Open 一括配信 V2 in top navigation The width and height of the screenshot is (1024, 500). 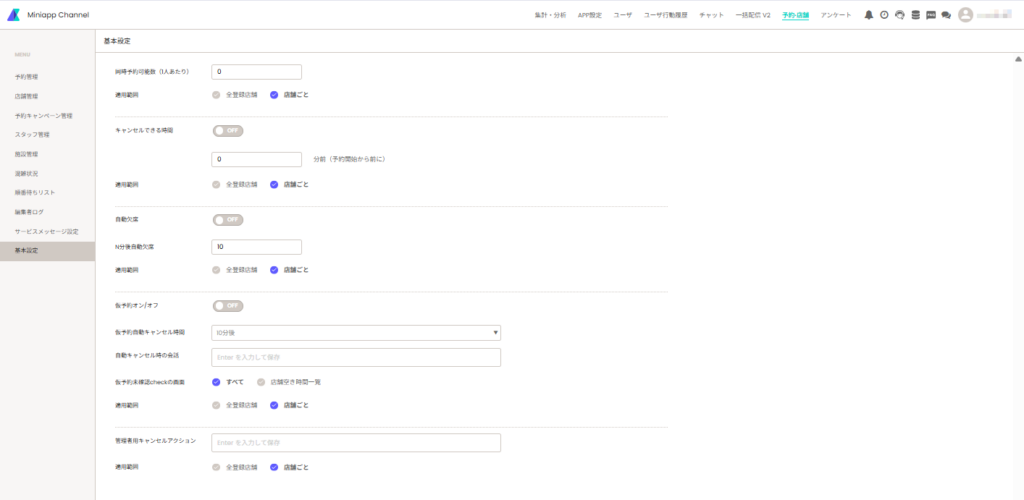(753, 15)
